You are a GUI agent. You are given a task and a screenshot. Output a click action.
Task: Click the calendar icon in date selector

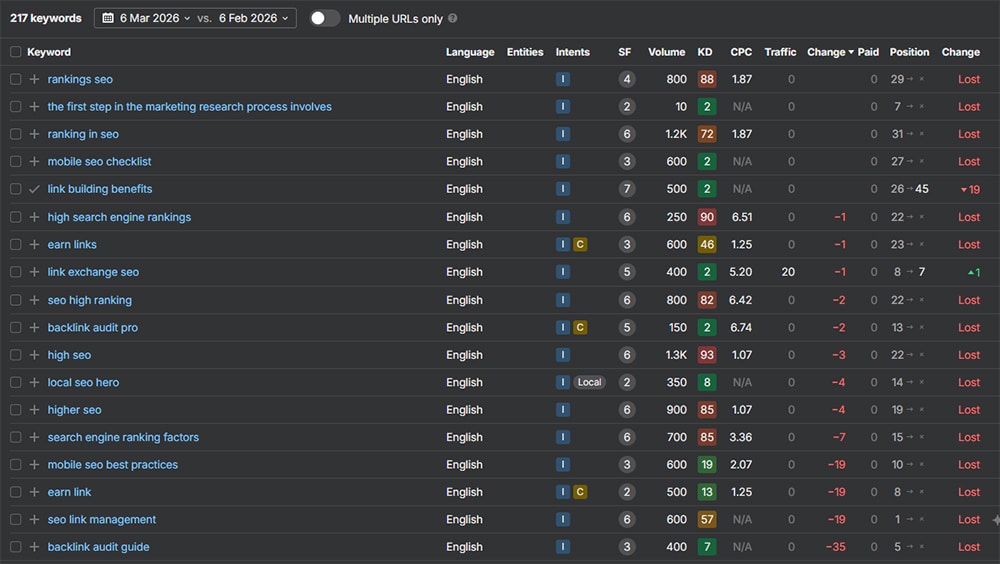pyautogui.click(x=108, y=18)
